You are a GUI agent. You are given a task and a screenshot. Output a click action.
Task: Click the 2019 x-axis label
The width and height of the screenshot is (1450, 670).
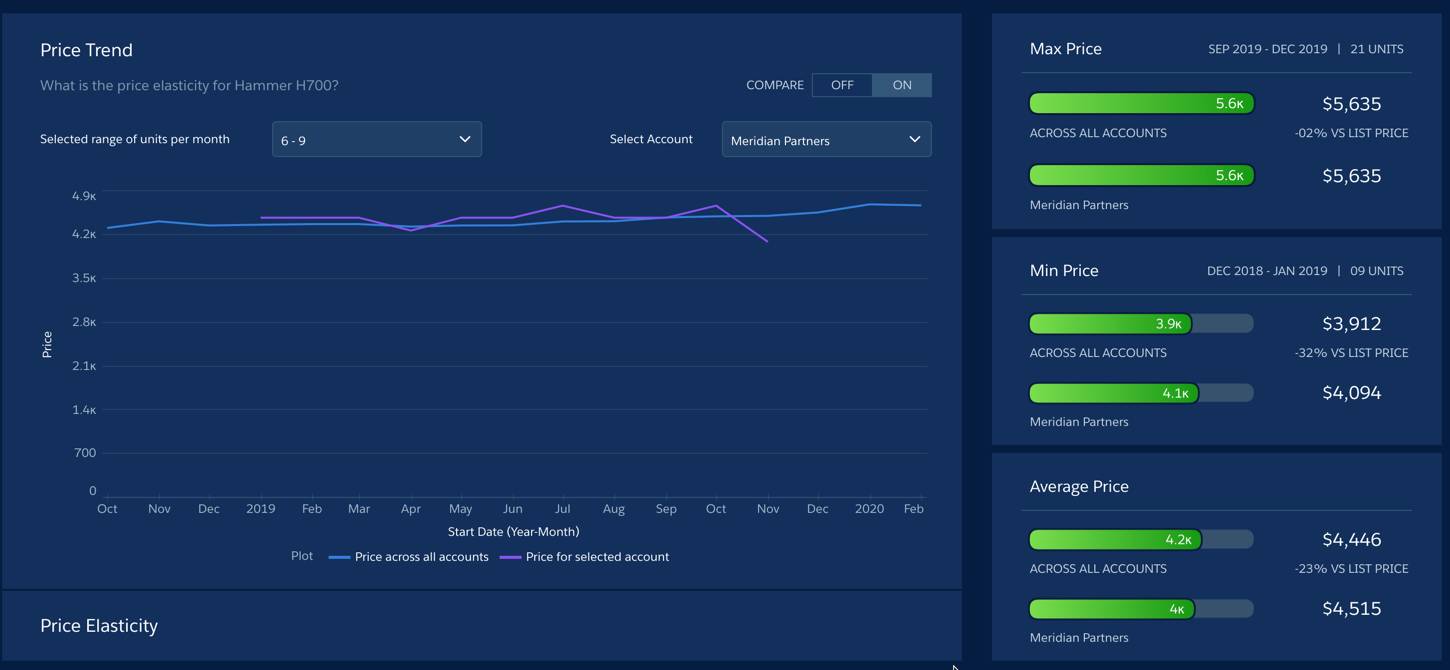pyautogui.click(x=260, y=509)
